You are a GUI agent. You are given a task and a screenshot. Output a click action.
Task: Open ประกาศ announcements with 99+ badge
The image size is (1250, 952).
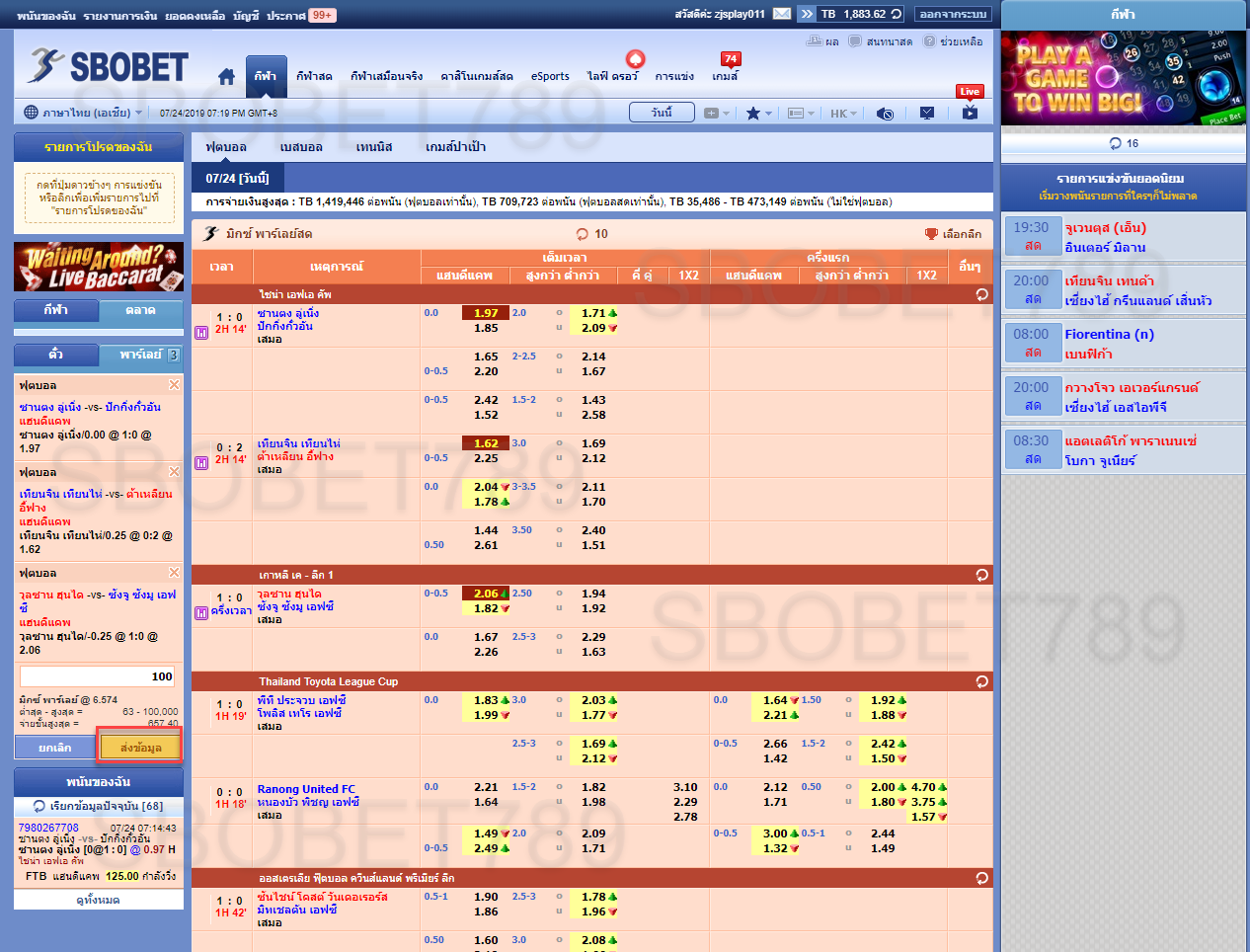click(301, 15)
